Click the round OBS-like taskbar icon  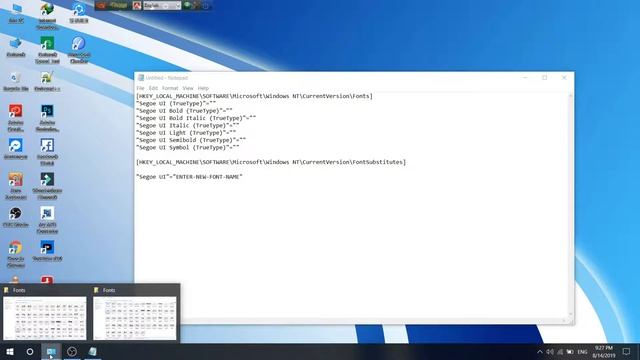72,351
